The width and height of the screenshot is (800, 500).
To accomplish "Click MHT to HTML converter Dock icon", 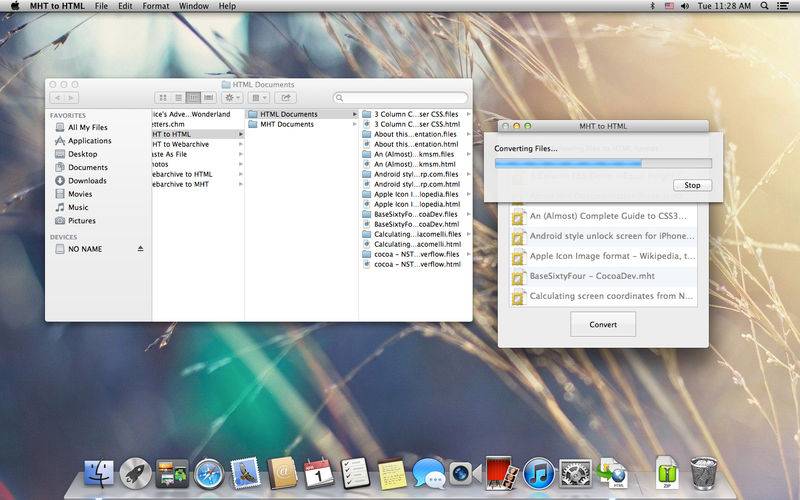I will click(x=612, y=473).
